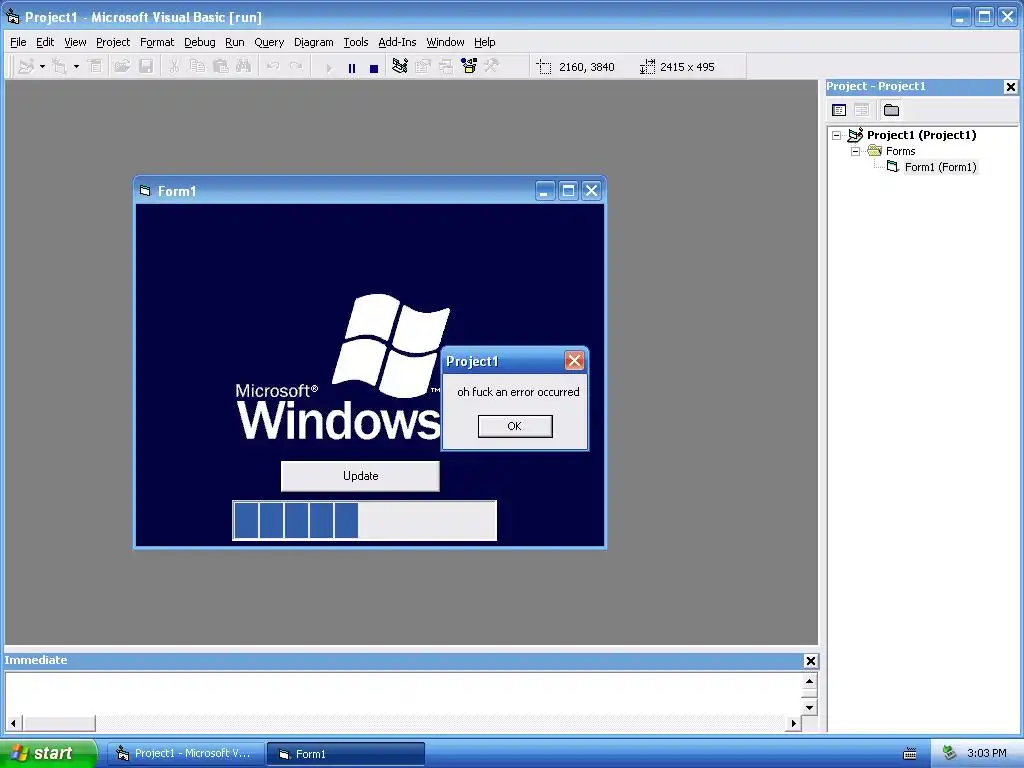The image size is (1024, 768).
Task: Close the Form1 window
Action: [591, 191]
